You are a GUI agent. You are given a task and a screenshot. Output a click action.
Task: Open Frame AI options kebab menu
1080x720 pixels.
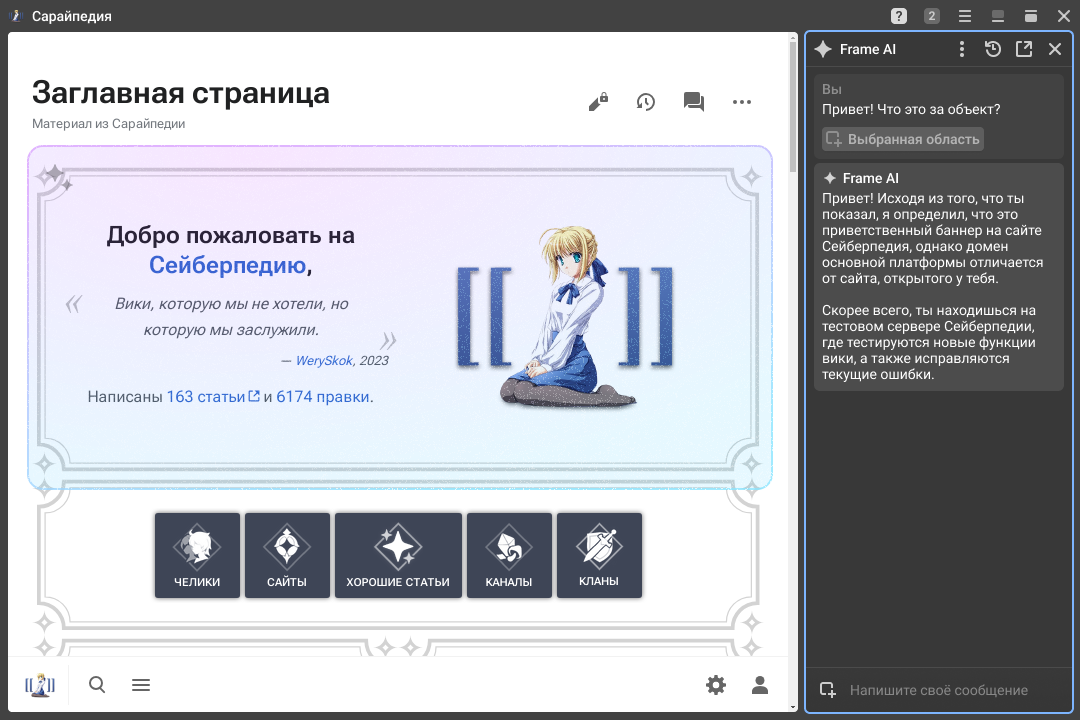point(961,49)
